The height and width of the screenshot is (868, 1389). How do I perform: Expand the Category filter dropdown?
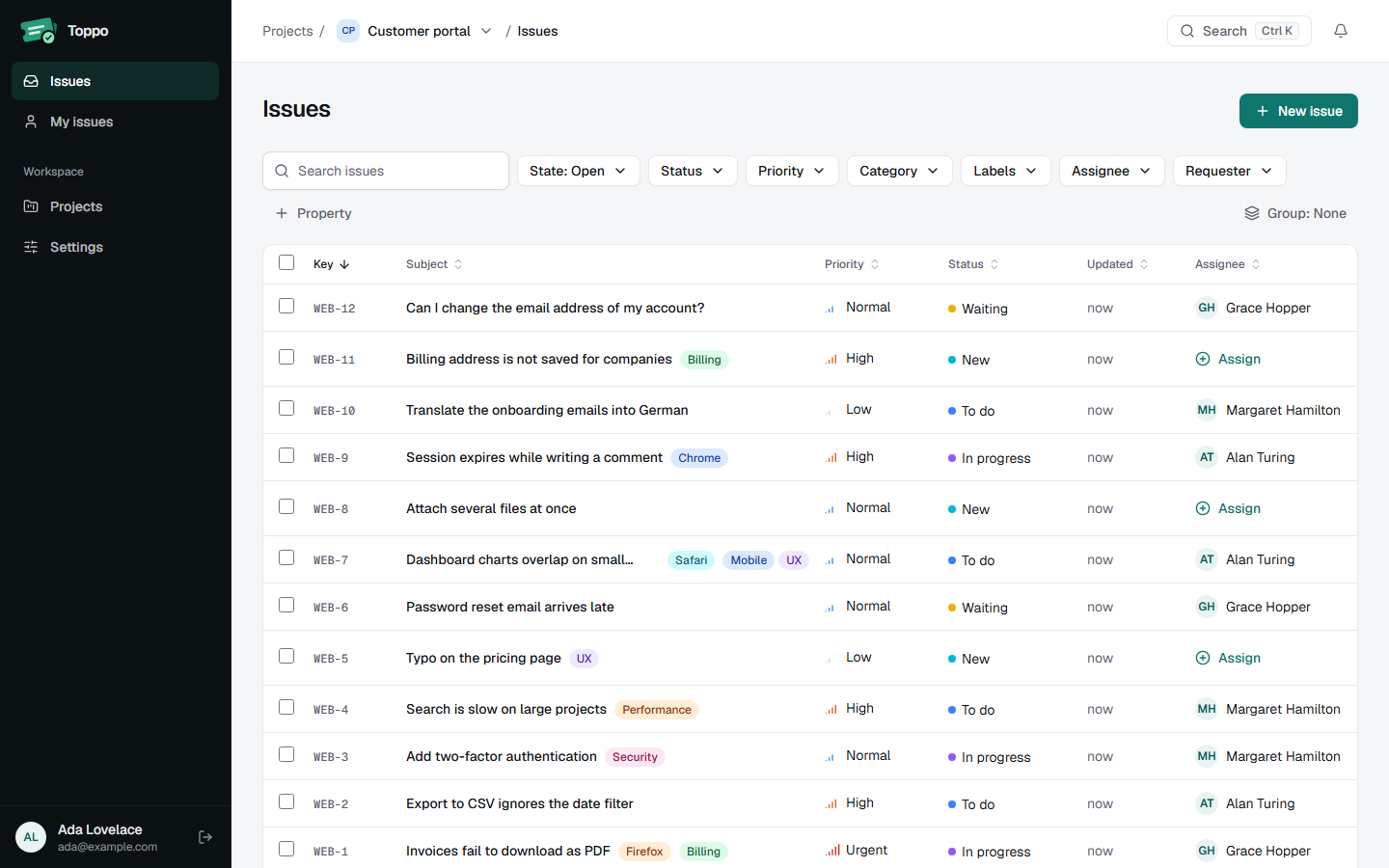click(900, 171)
